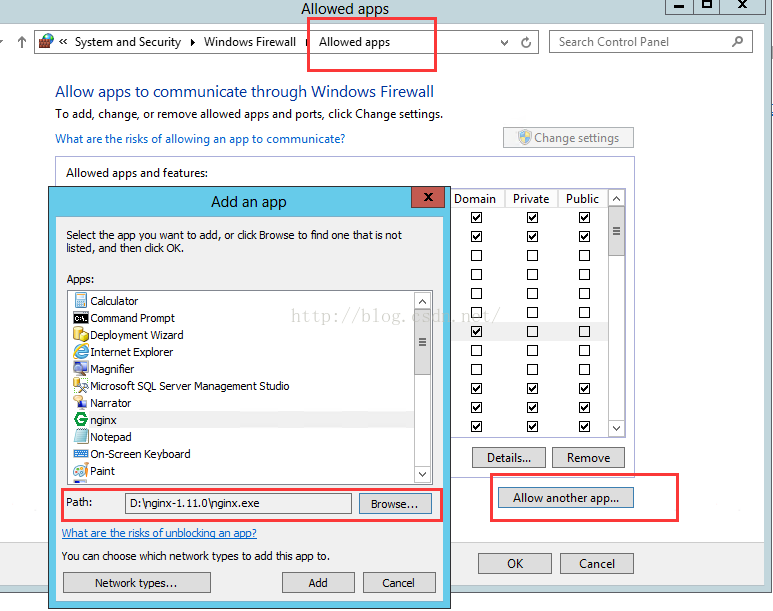
Task: Open the address bar history dropdown
Action: tap(504, 42)
